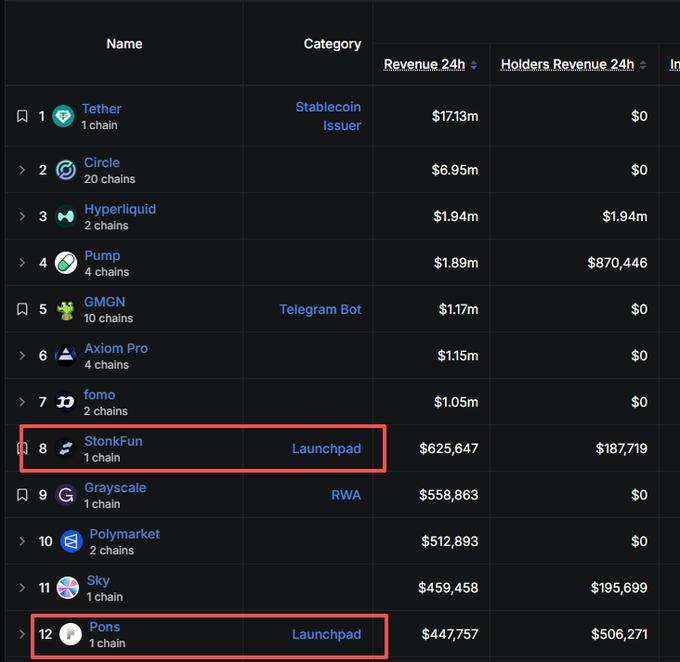
Task: Open Pons's Launchpad category link
Action: pos(326,634)
